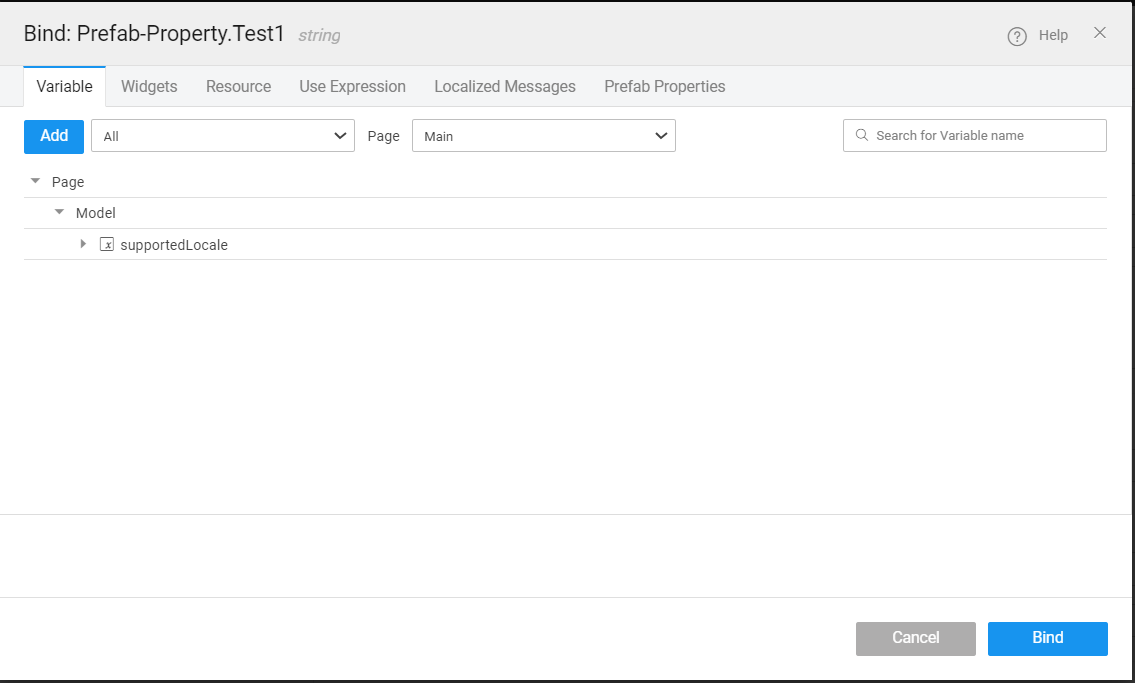This screenshot has height=683, width=1135.
Task: Select the Variable tab
Action: point(63,86)
